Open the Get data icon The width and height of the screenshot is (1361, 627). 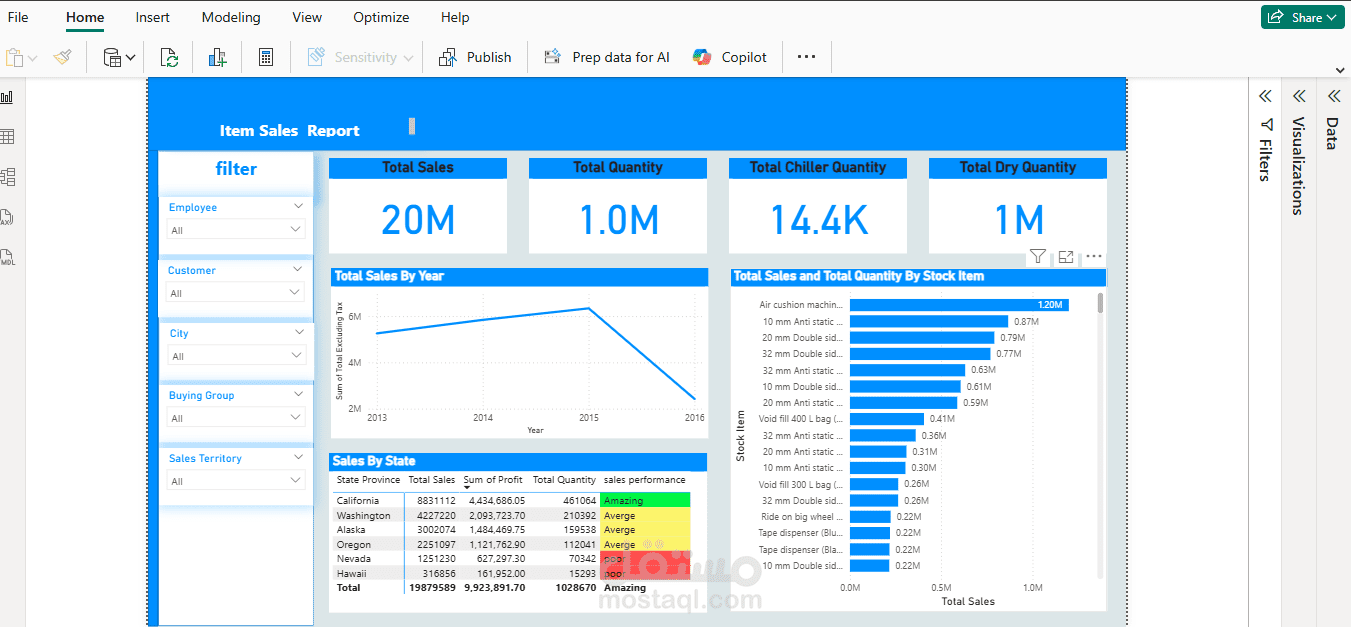pos(113,58)
